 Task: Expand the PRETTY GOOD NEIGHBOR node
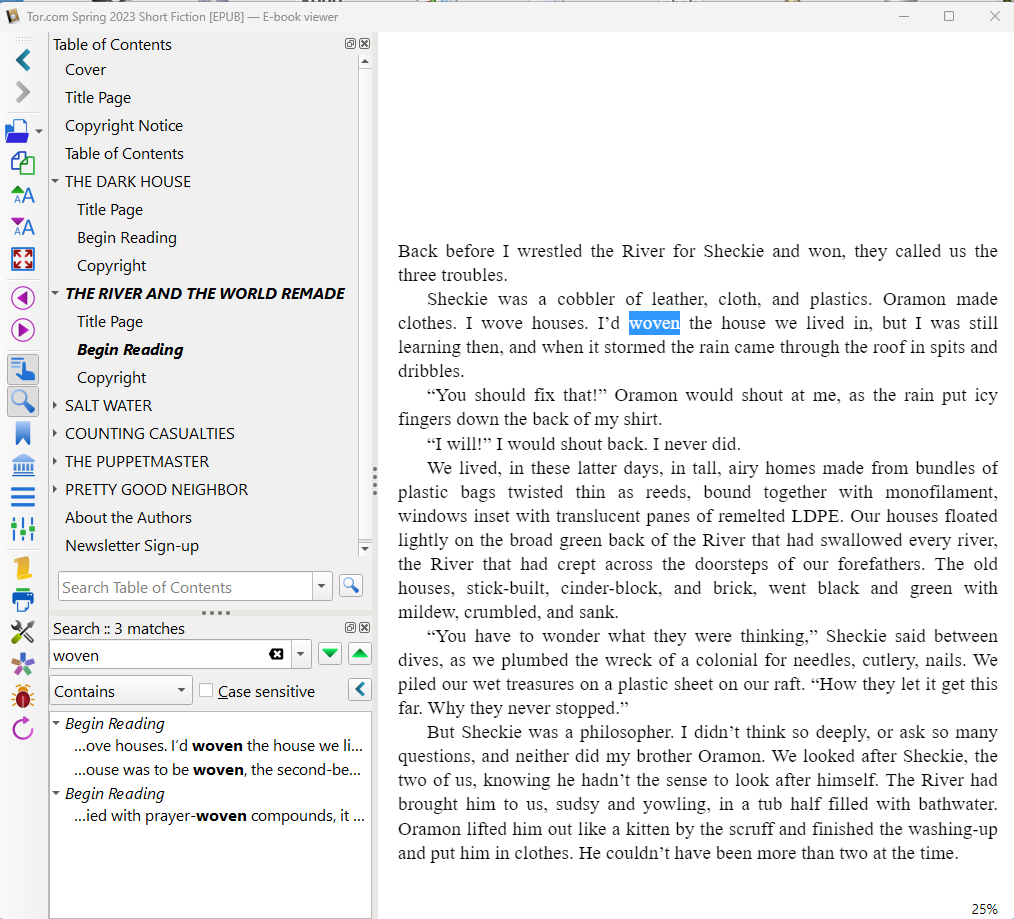click(56, 490)
